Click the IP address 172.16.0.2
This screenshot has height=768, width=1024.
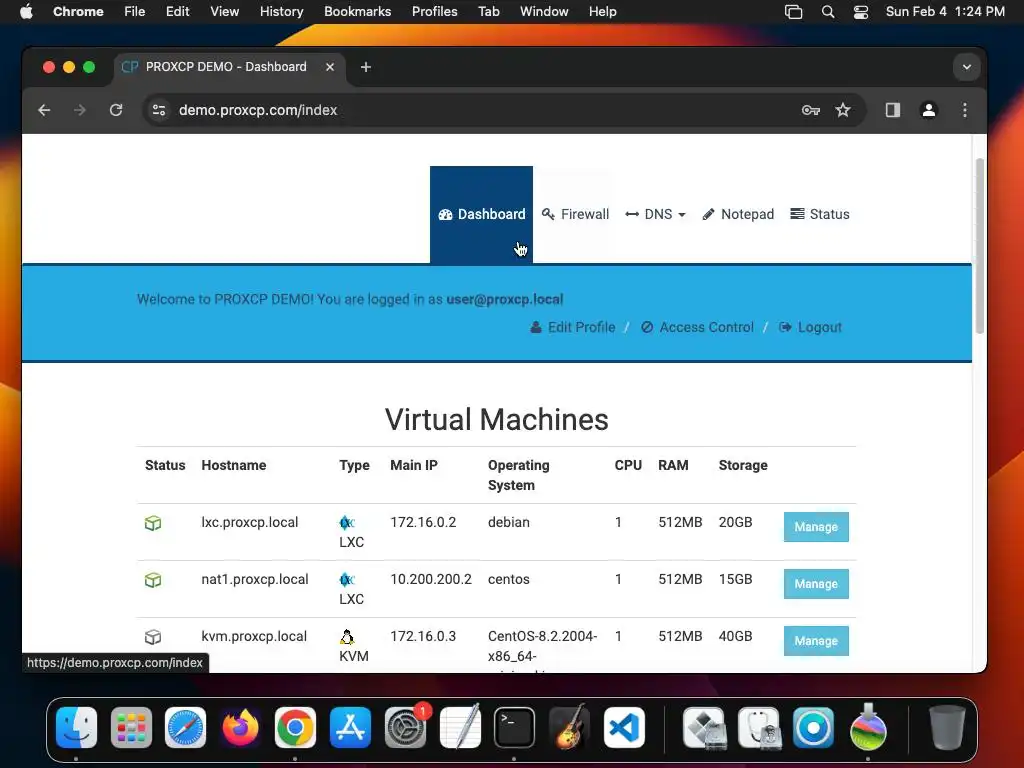(x=423, y=522)
